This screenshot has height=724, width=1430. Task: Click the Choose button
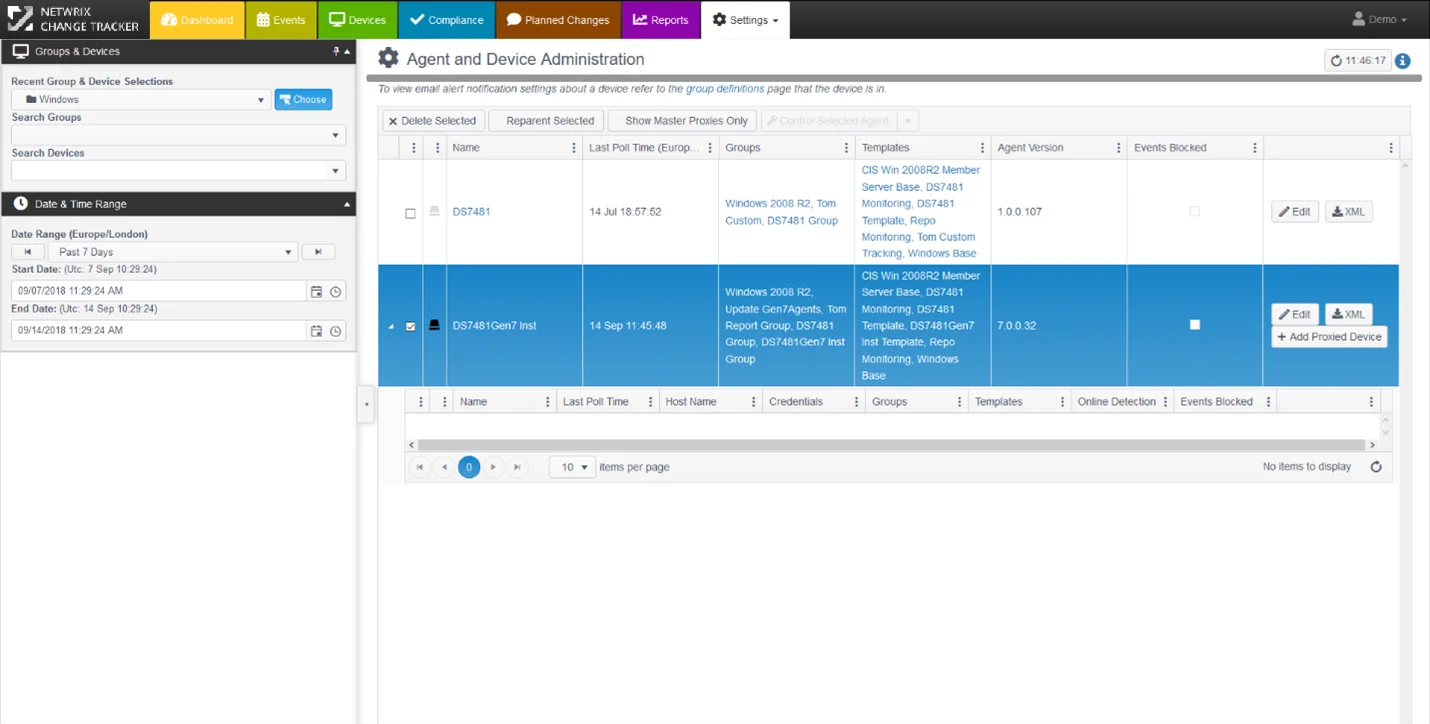pos(303,99)
